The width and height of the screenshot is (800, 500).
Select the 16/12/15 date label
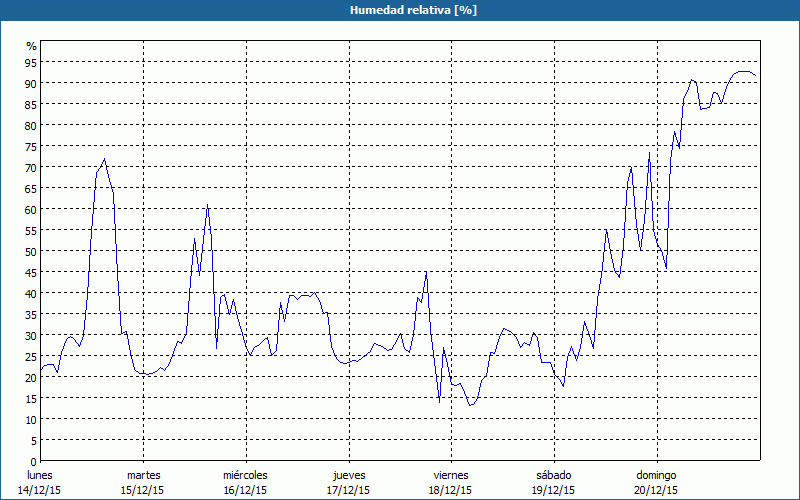click(x=245, y=490)
